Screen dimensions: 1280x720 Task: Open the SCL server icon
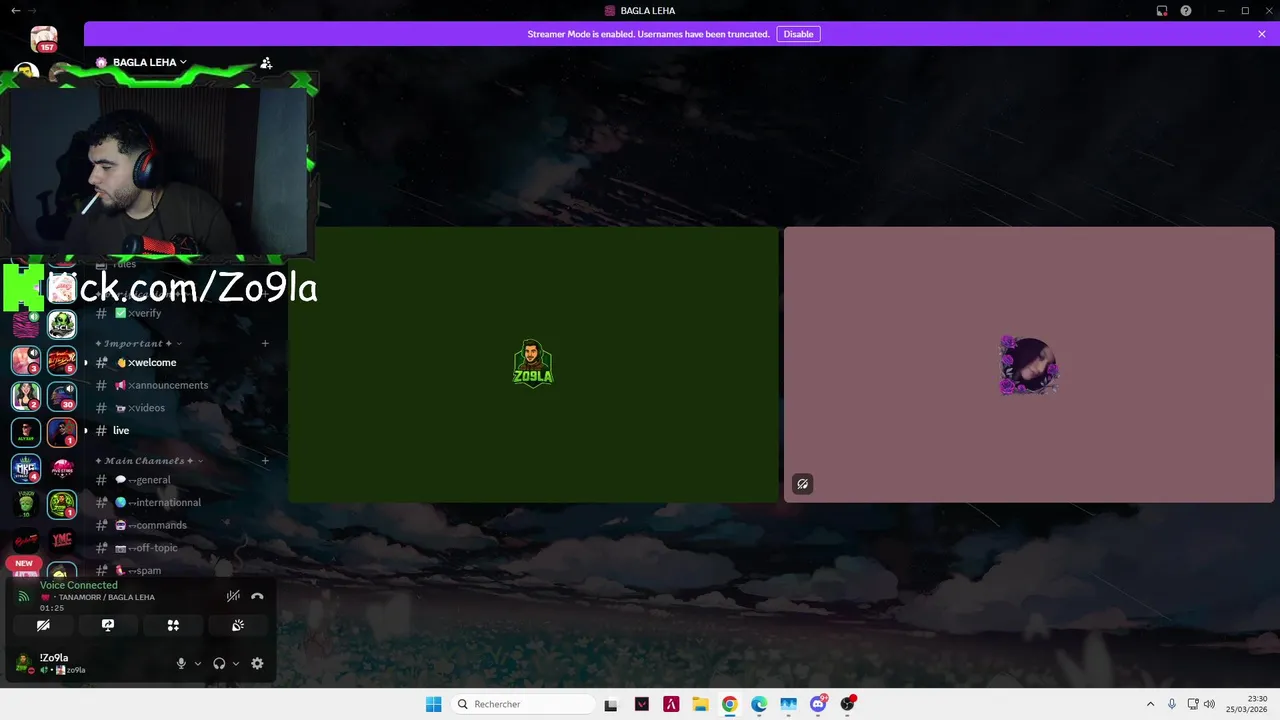click(x=62, y=325)
